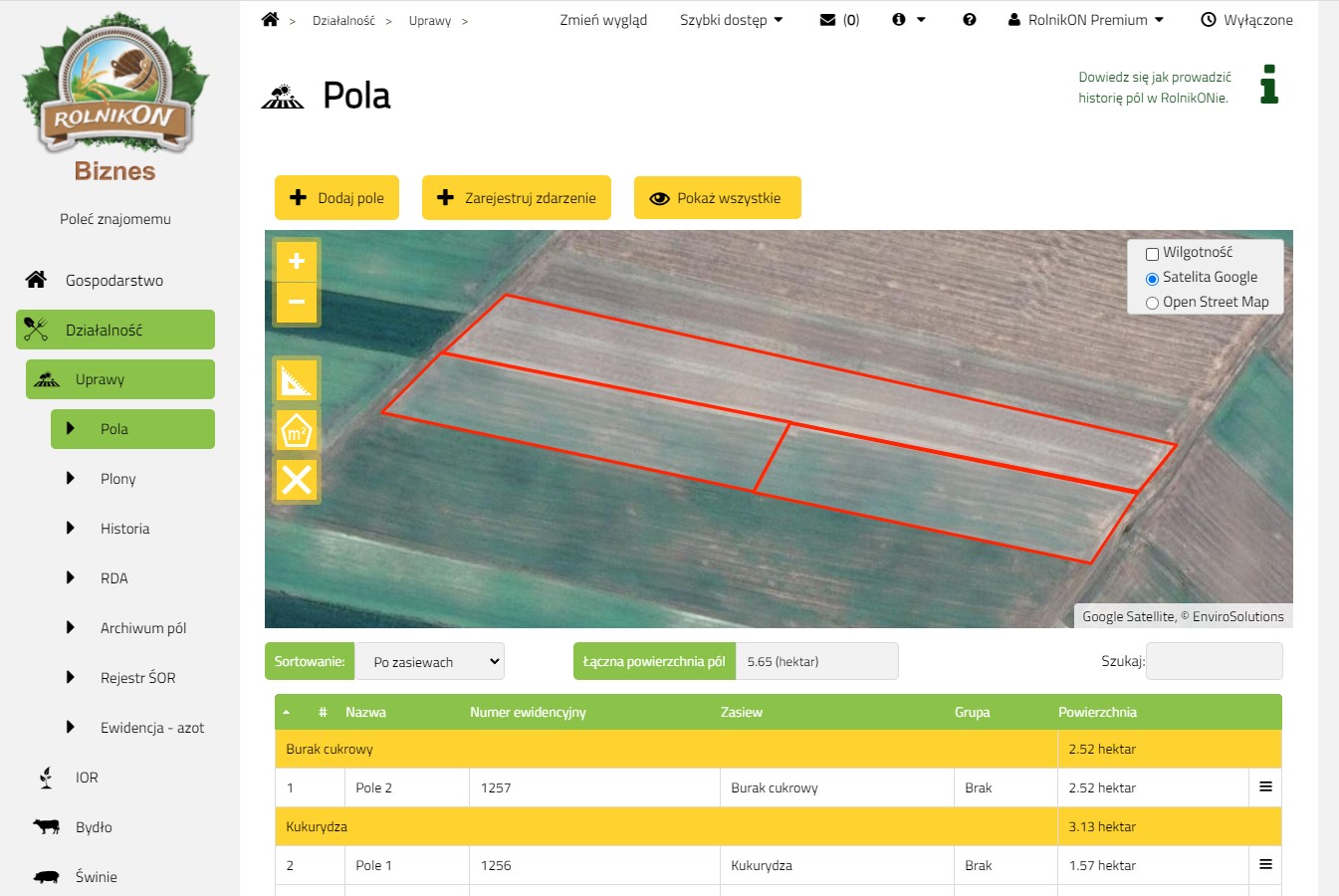
Task: Click the Zarejestruj zdarzenie button
Action: [516, 198]
